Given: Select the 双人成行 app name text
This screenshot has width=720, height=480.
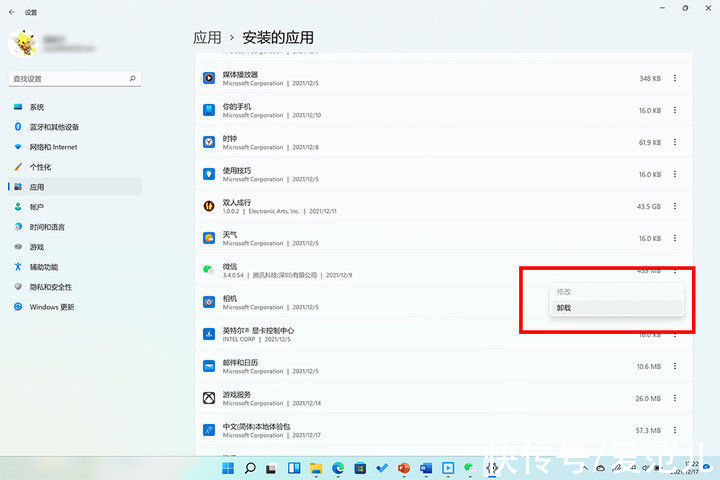Looking at the screenshot, I should [x=237, y=203].
